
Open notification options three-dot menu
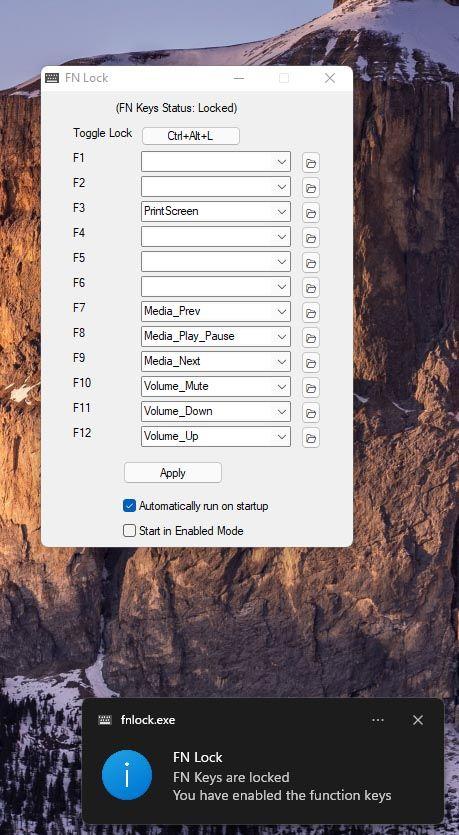coord(378,720)
